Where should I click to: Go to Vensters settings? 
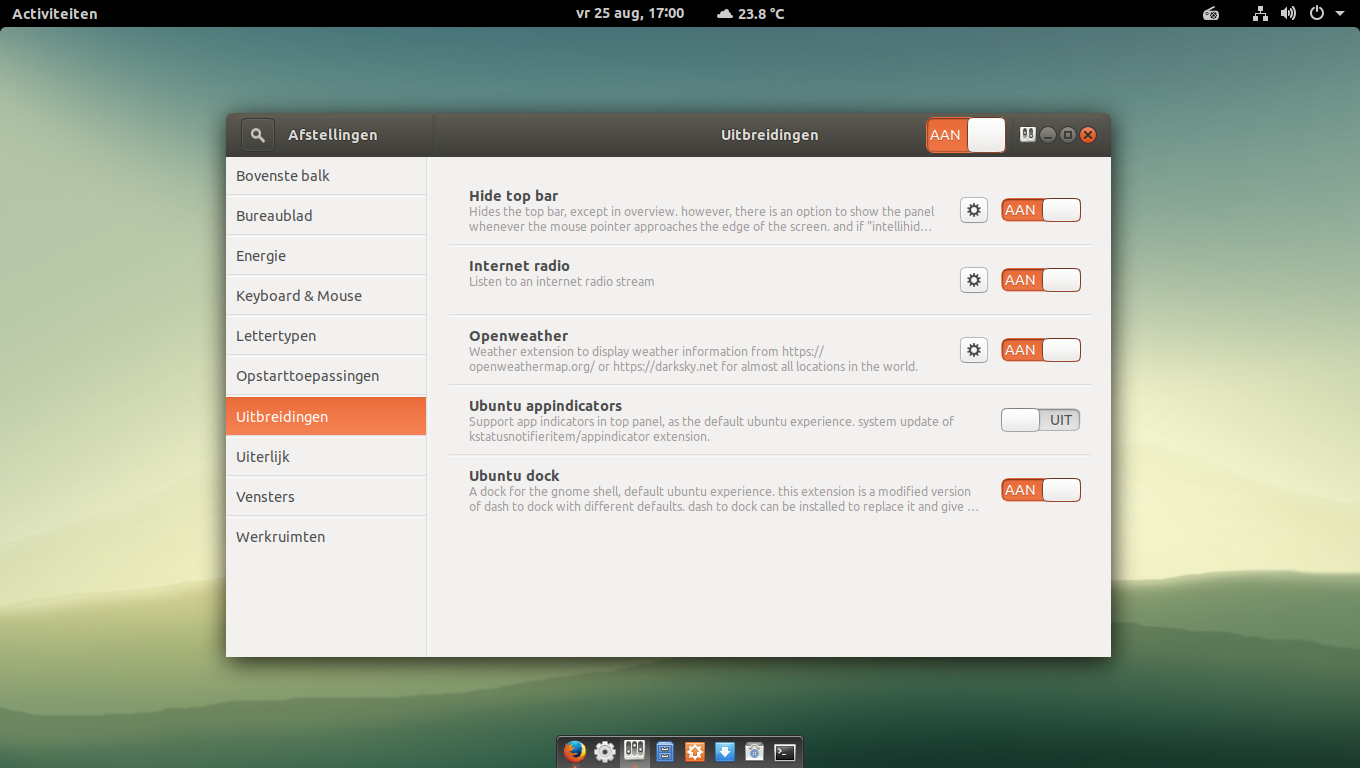coord(326,496)
